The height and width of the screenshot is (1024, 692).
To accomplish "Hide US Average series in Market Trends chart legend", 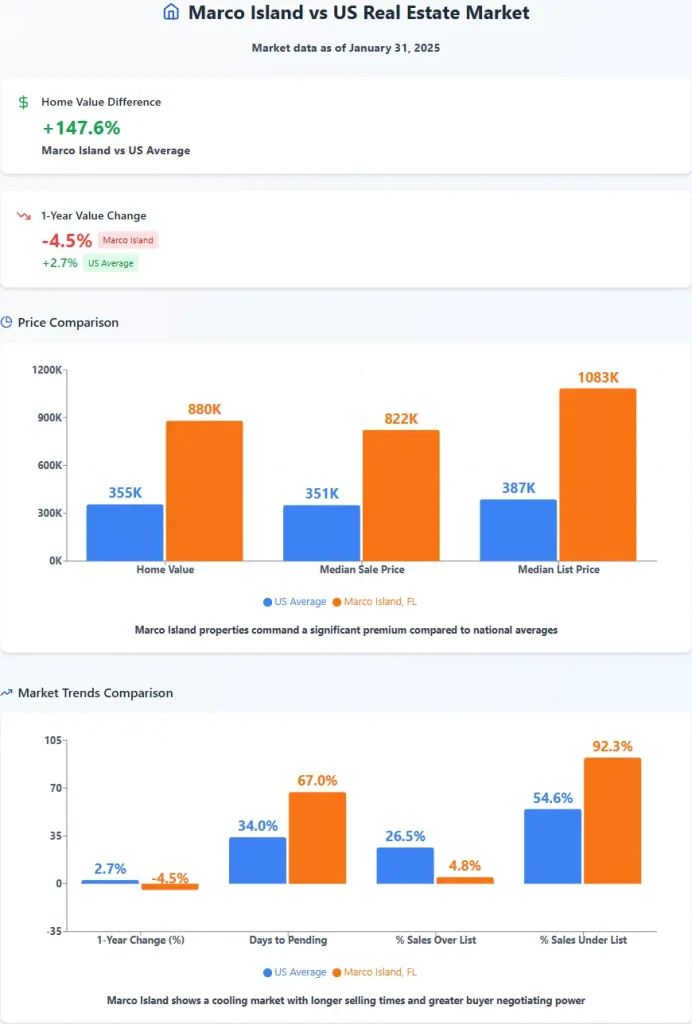I will pyautogui.click(x=295, y=972).
